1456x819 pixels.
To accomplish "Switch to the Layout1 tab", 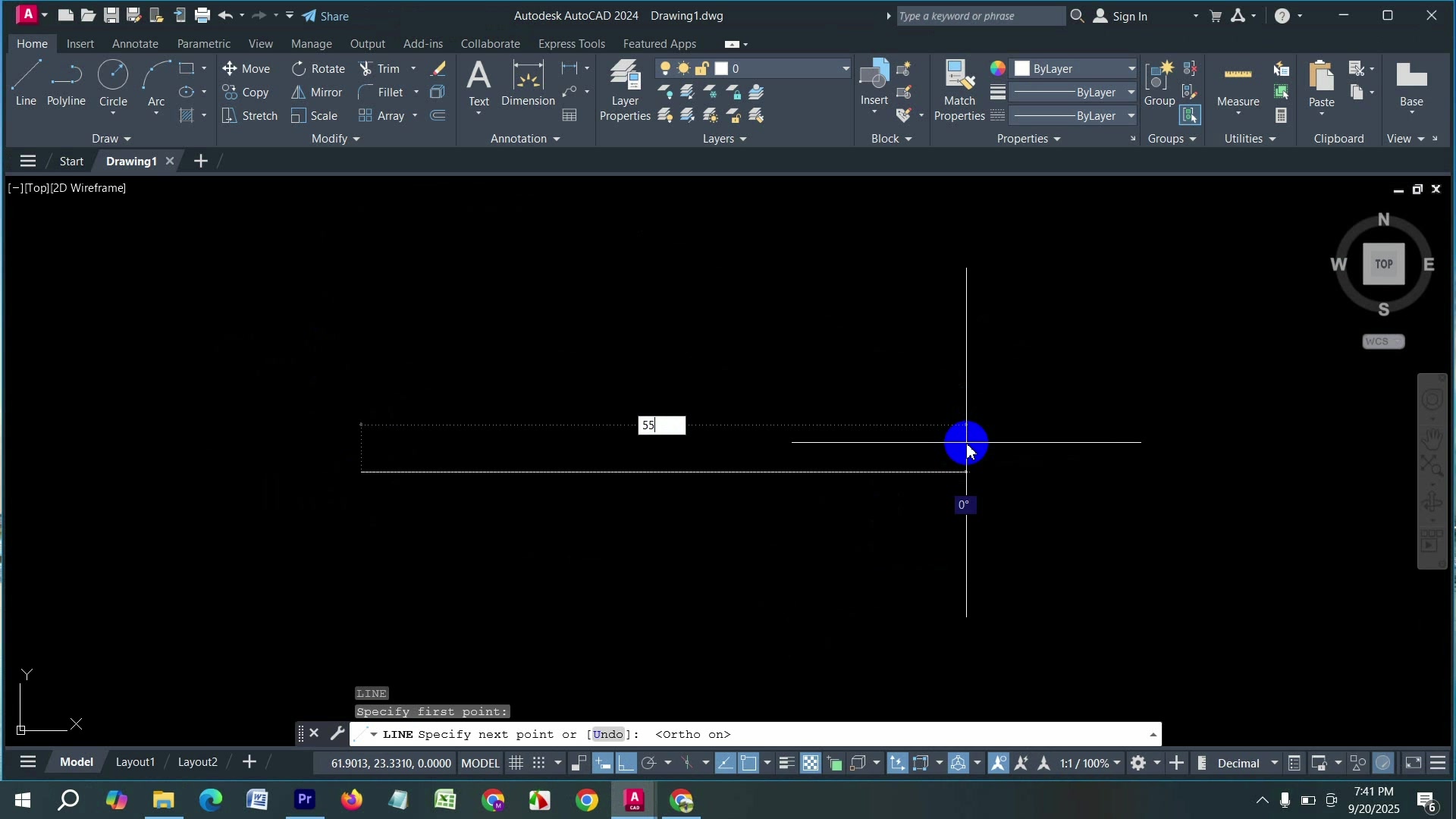I will point(135,762).
